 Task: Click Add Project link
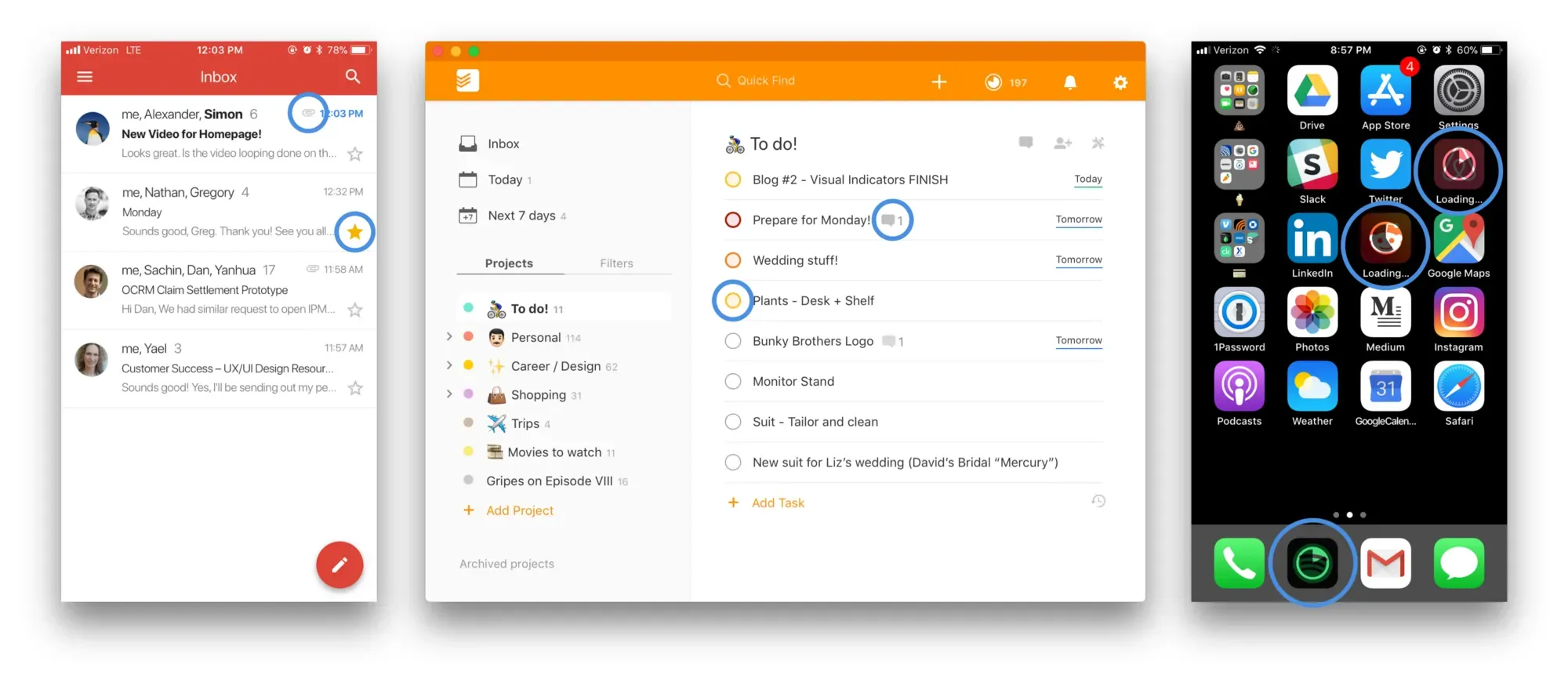click(509, 510)
